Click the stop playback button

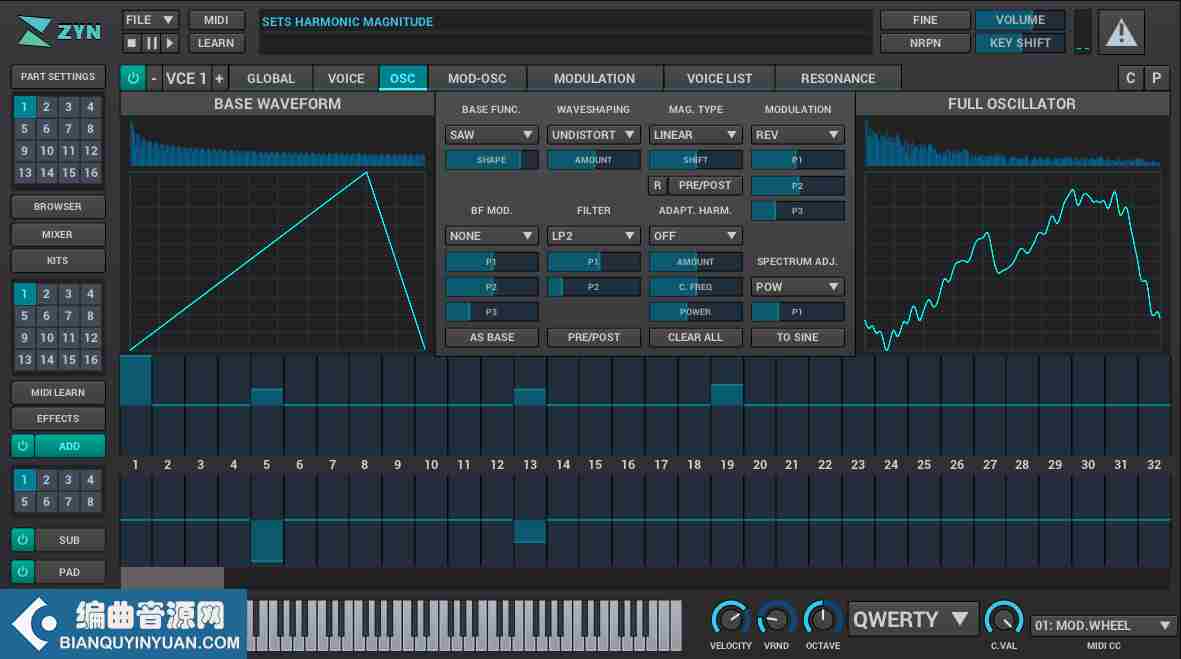click(132, 44)
